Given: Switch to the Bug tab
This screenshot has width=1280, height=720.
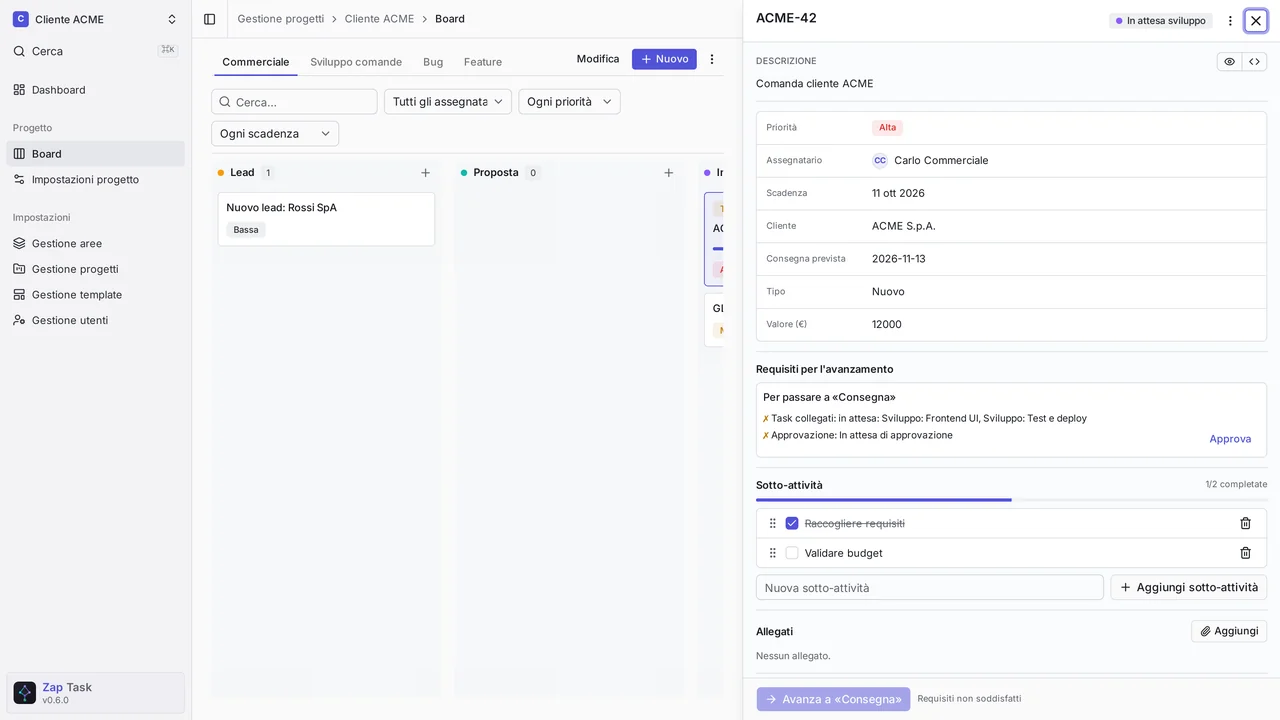Looking at the screenshot, I should click(x=433, y=62).
